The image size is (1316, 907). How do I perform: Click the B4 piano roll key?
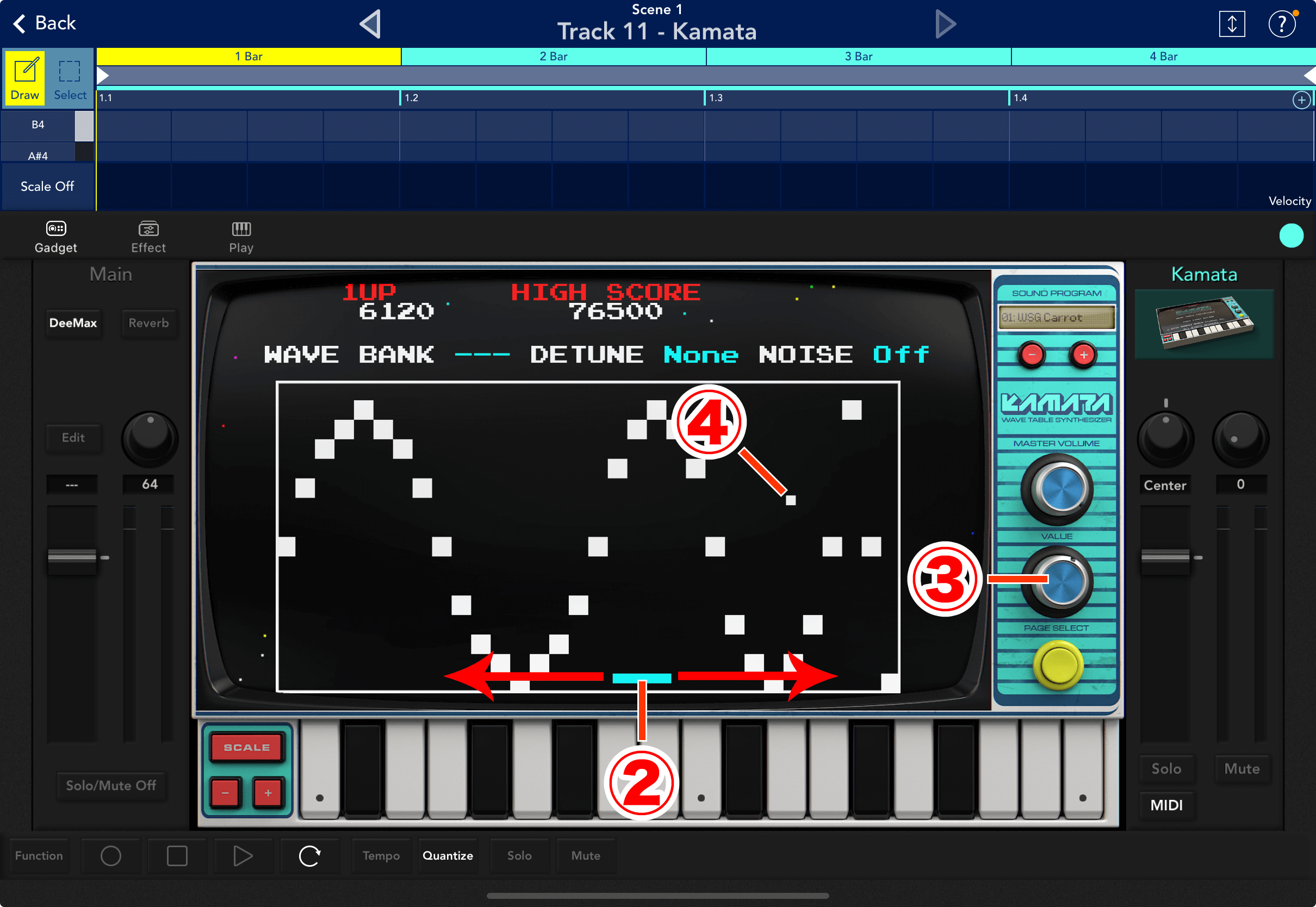pos(47,125)
